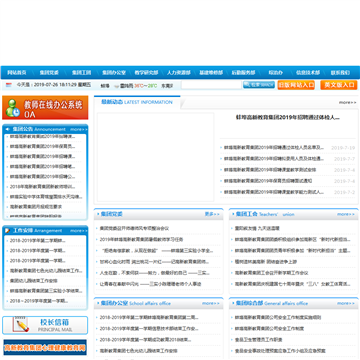
Task: Click the magnifier search button
Action: [259, 85]
